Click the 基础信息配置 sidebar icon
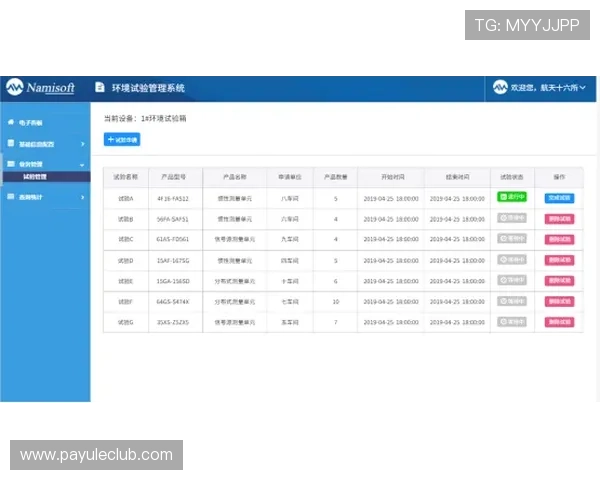 tap(10, 144)
